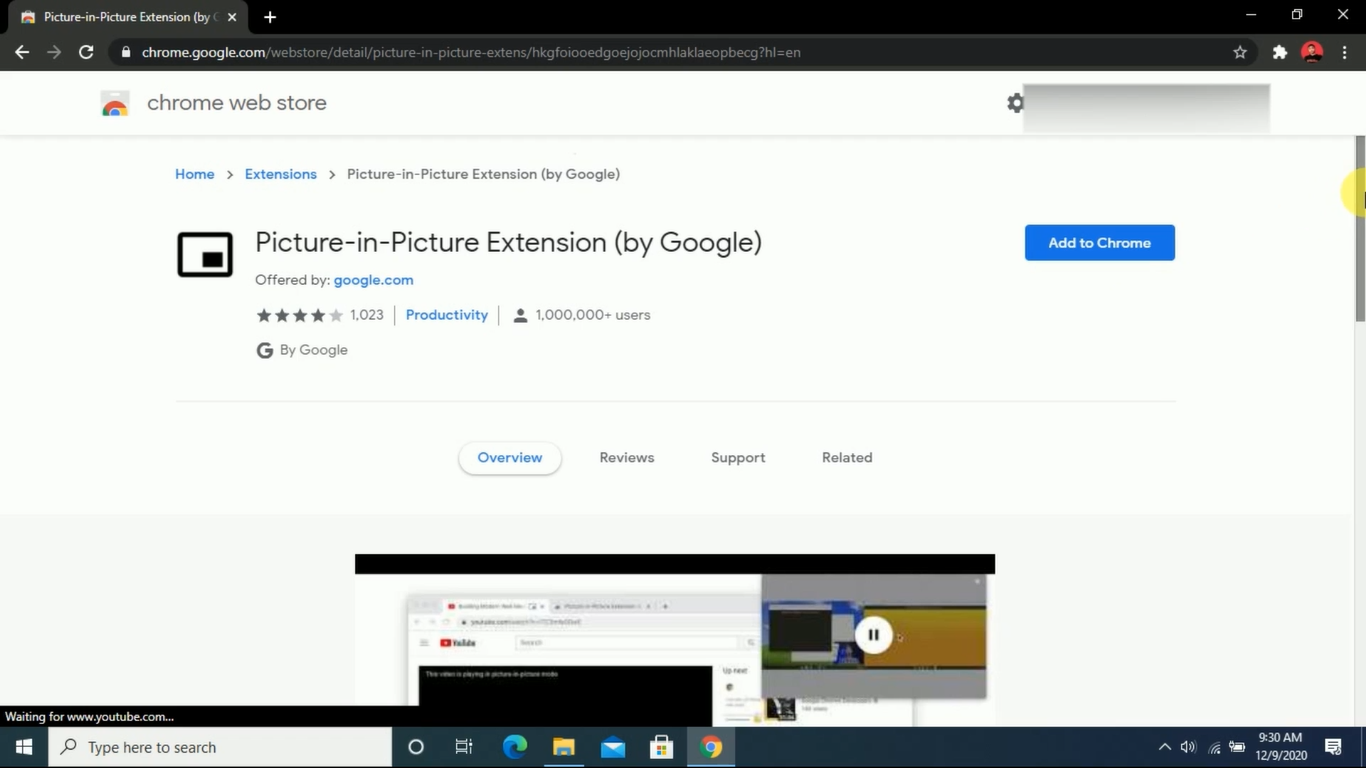Mute system volume via the speaker icon

tap(1186, 747)
